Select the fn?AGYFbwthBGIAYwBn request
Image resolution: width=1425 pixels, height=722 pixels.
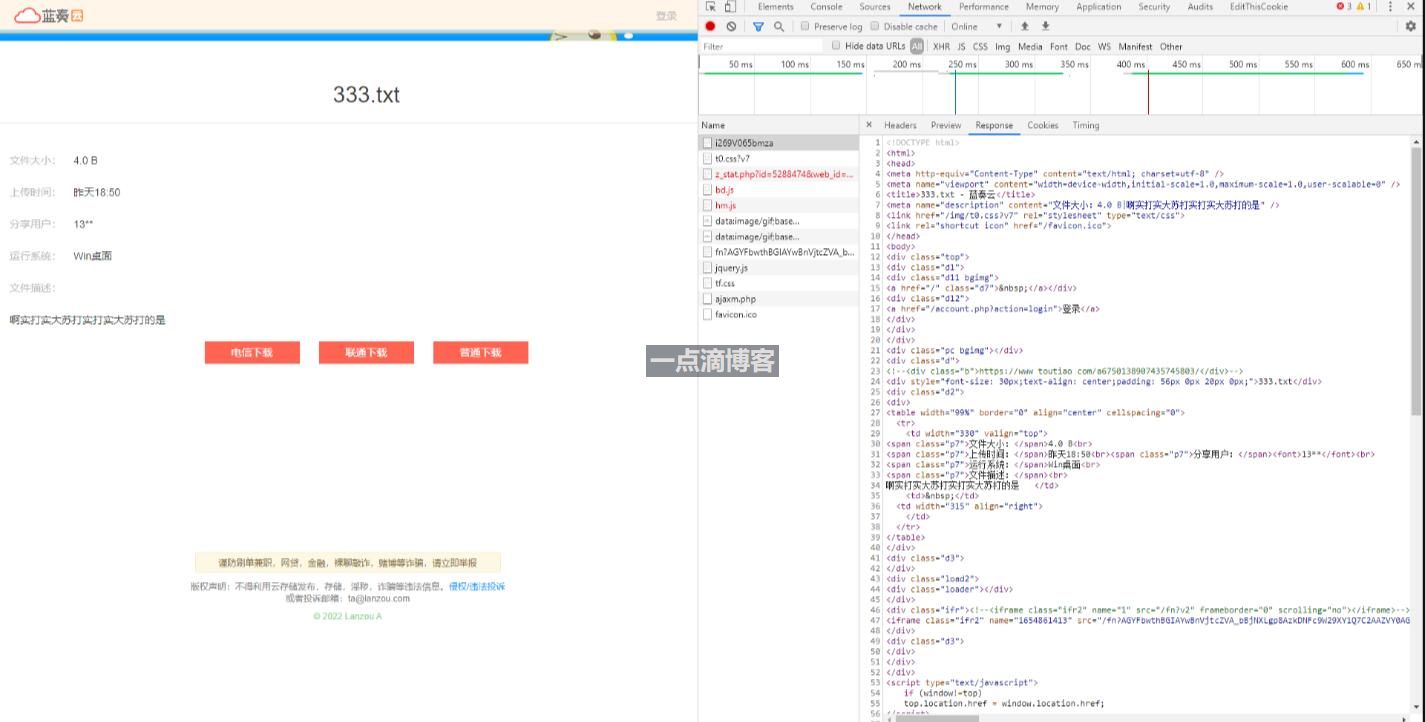click(x=779, y=252)
